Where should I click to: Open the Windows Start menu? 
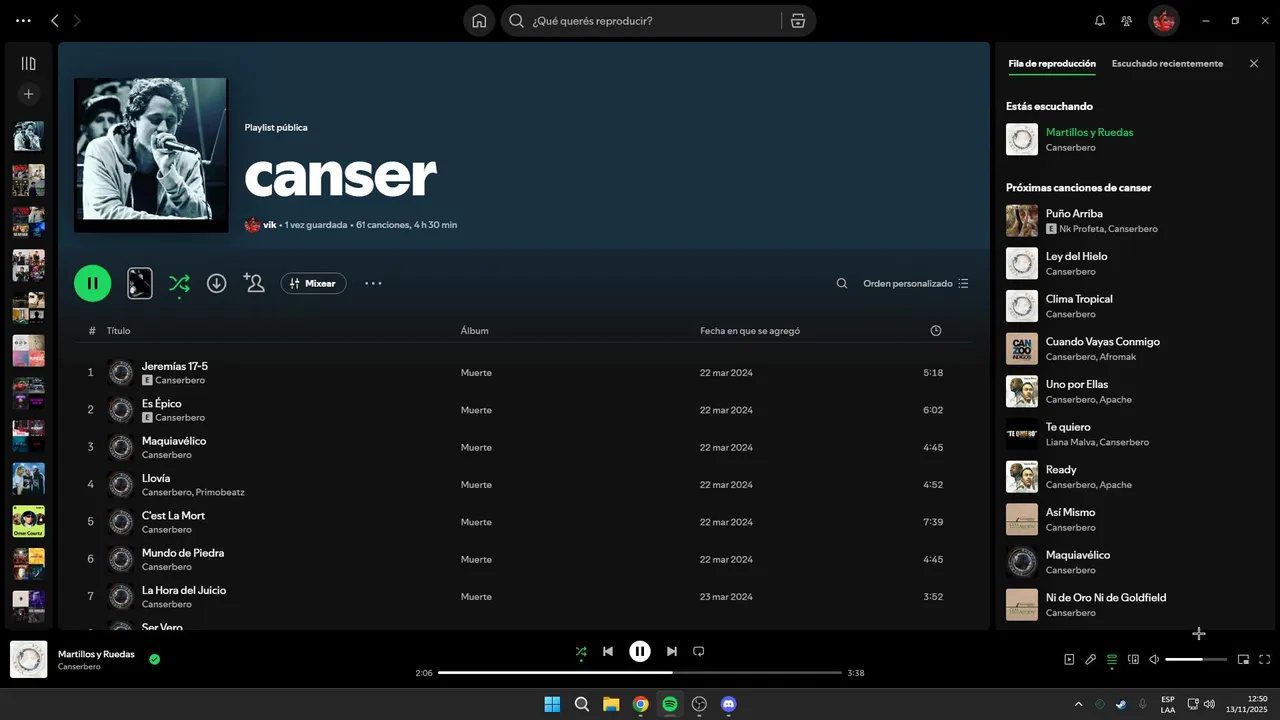coord(552,704)
